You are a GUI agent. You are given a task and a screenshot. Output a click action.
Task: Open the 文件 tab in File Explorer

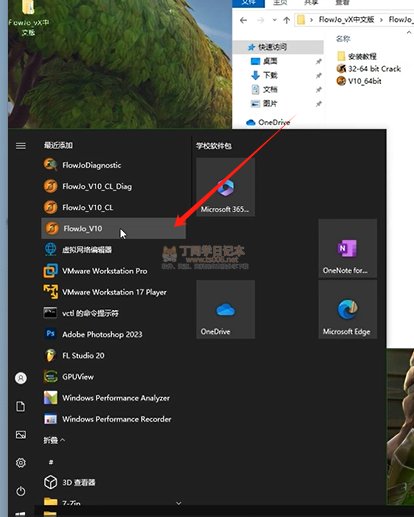248,3
